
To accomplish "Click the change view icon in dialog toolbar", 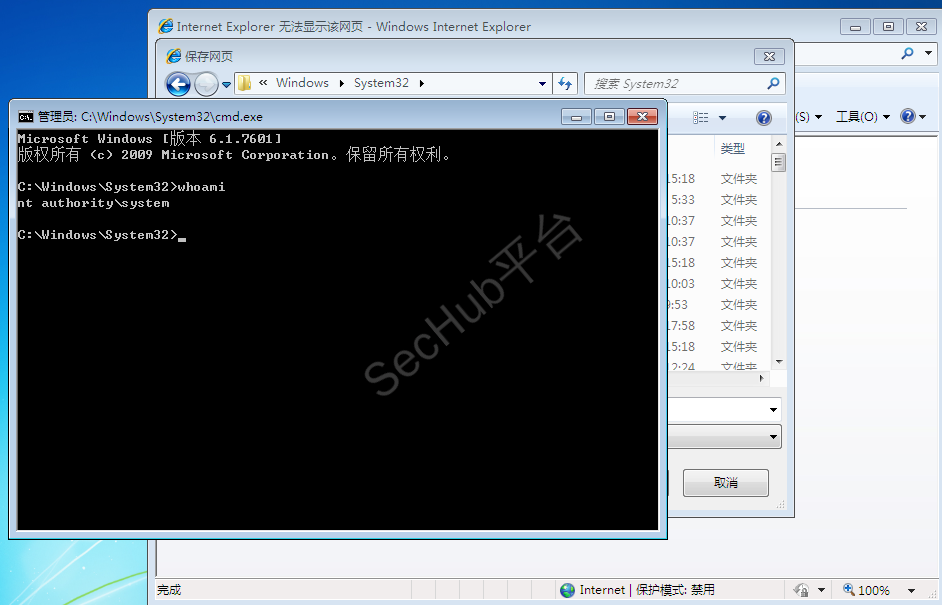I will click(x=701, y=118).
